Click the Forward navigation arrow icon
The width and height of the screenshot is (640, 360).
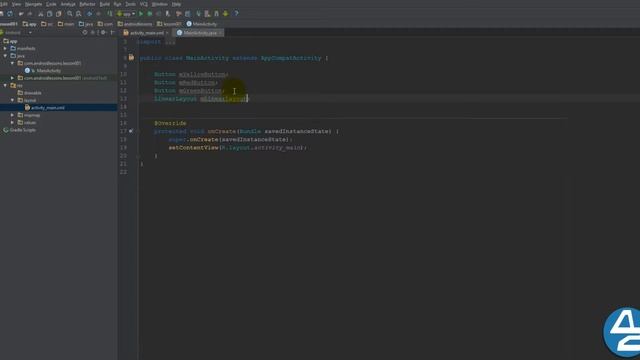[98, 14]
